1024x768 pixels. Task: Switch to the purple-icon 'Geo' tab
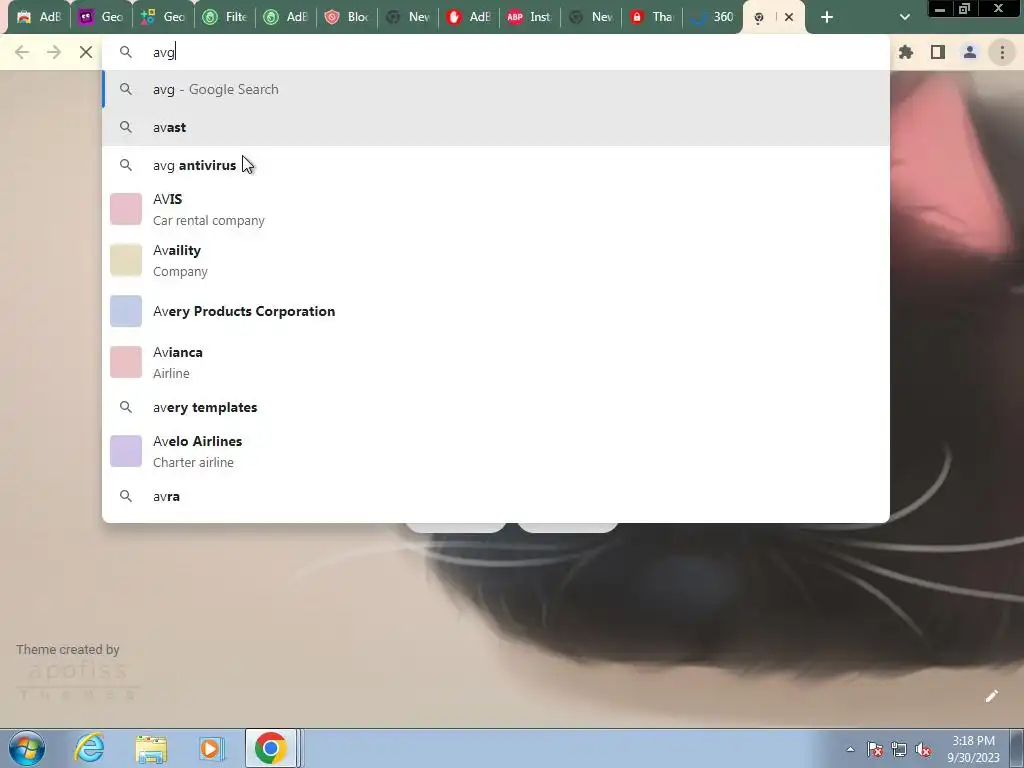[x=101, y=17]
